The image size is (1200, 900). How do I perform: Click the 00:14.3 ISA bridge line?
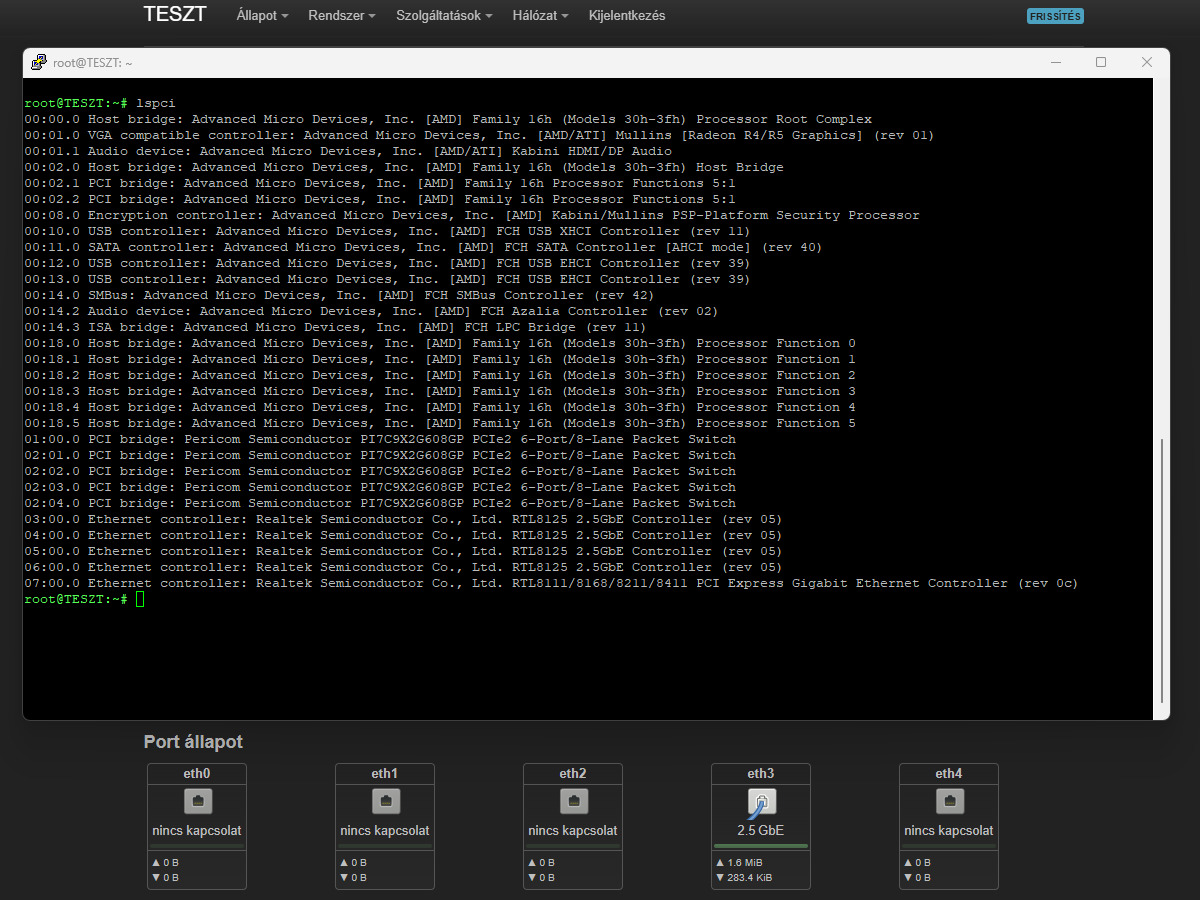point(335,327)
